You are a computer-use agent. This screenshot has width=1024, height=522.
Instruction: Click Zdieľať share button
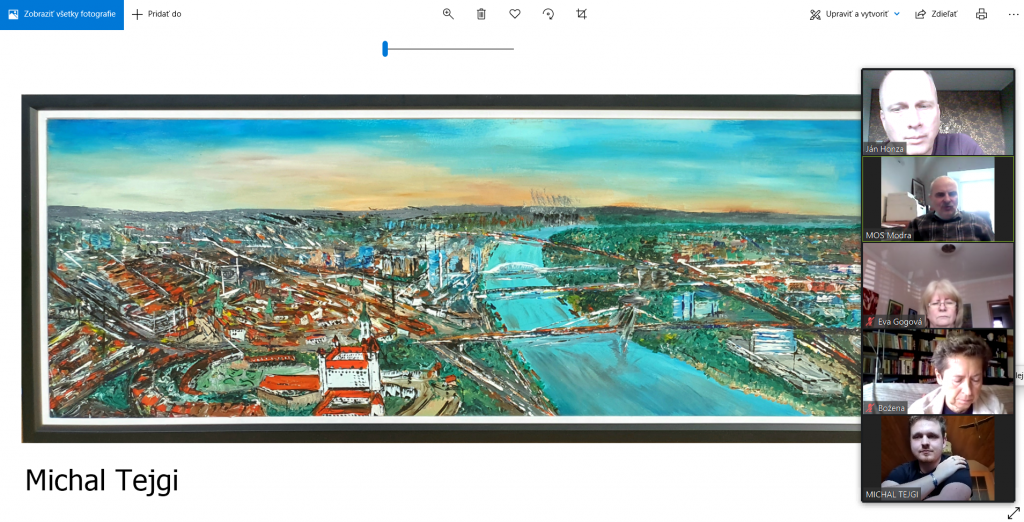(x=936, y=14)
